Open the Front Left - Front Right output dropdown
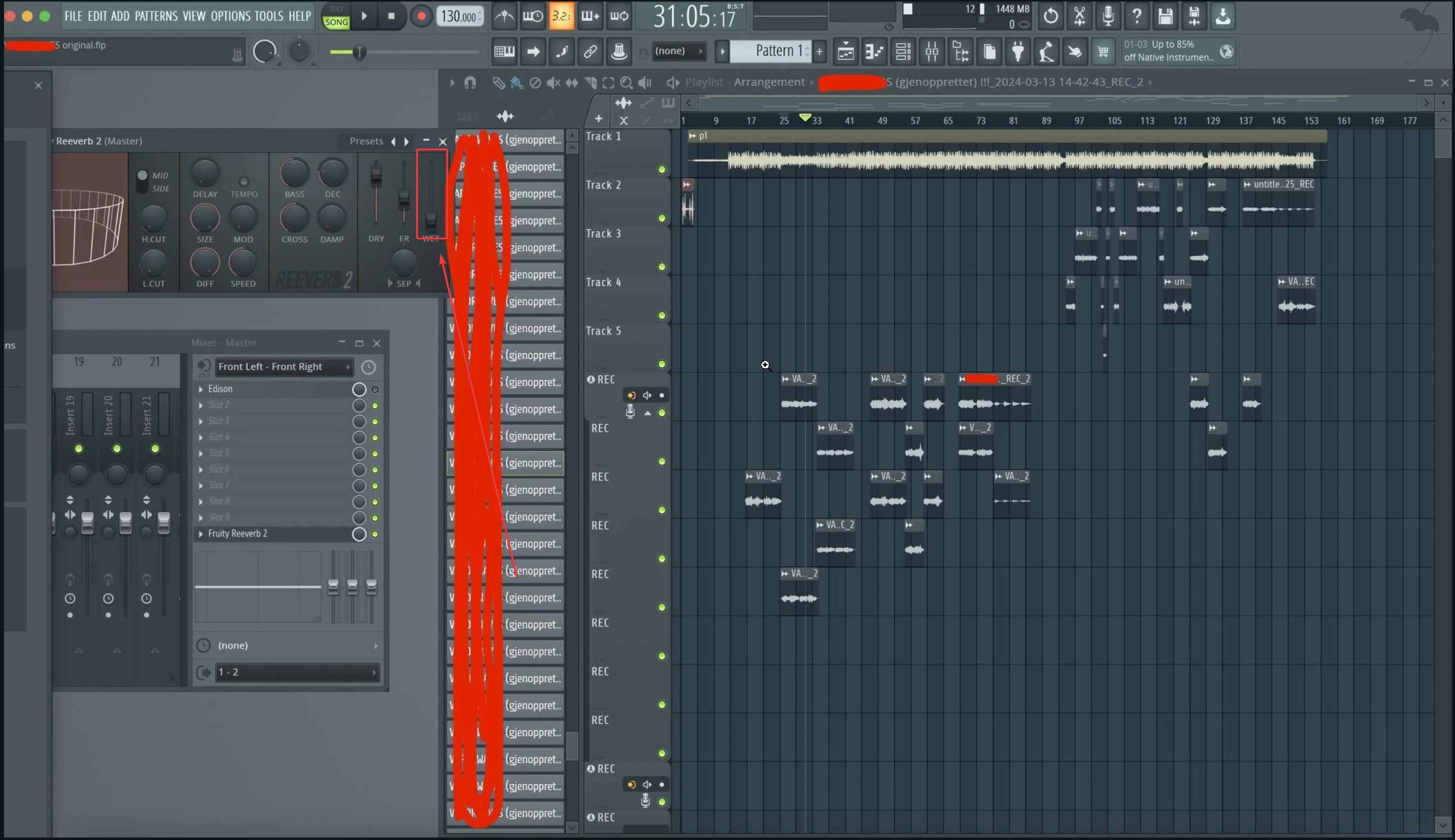Image resolution: width=1455 pixels, height=840 pixels. point(283,366)
